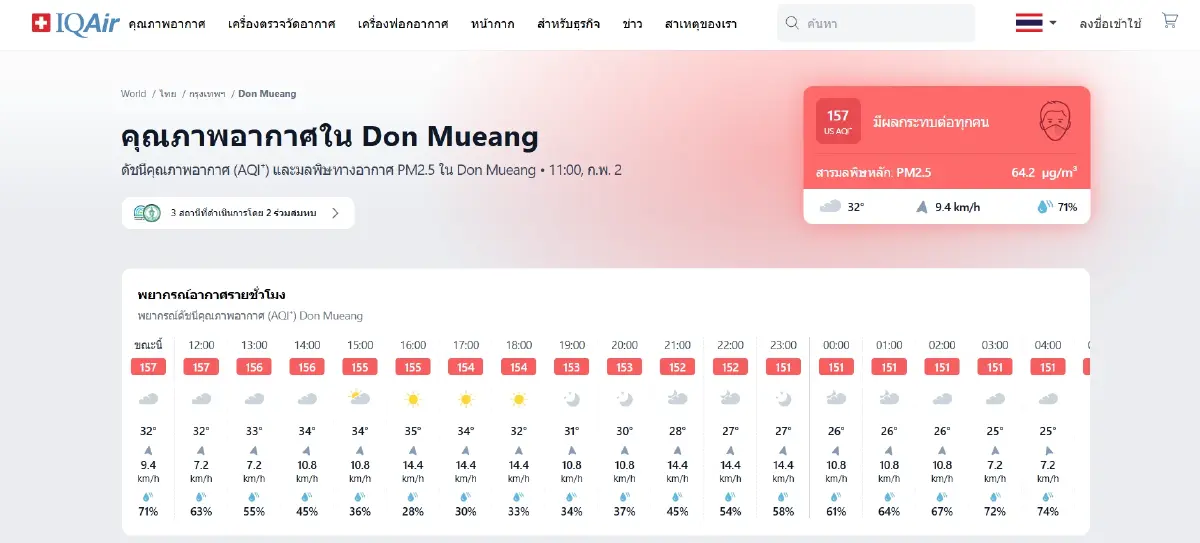Screen dimensions: 1200x543
Task: Click the moon icon for 23:00 forecast
Action: point(783,399)
